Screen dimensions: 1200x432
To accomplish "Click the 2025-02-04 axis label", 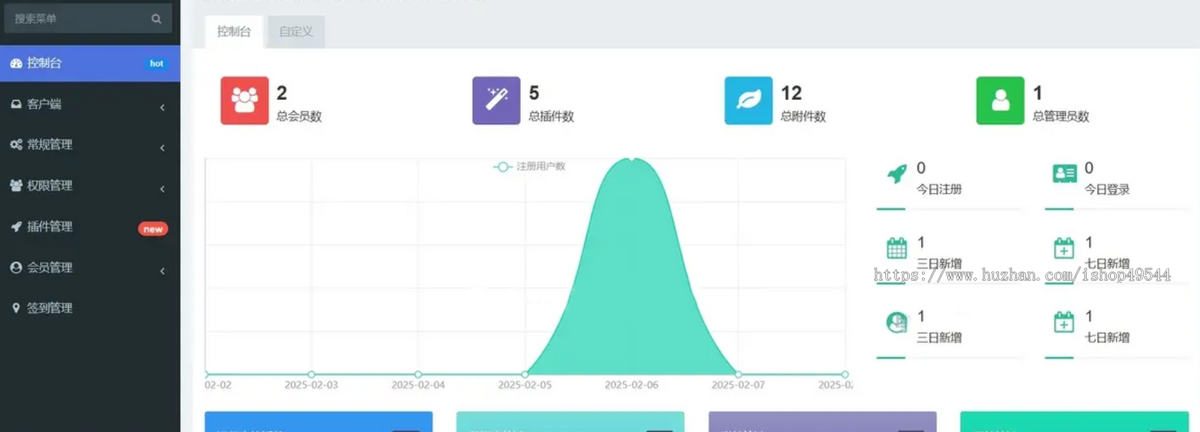I will pos(418,384).
